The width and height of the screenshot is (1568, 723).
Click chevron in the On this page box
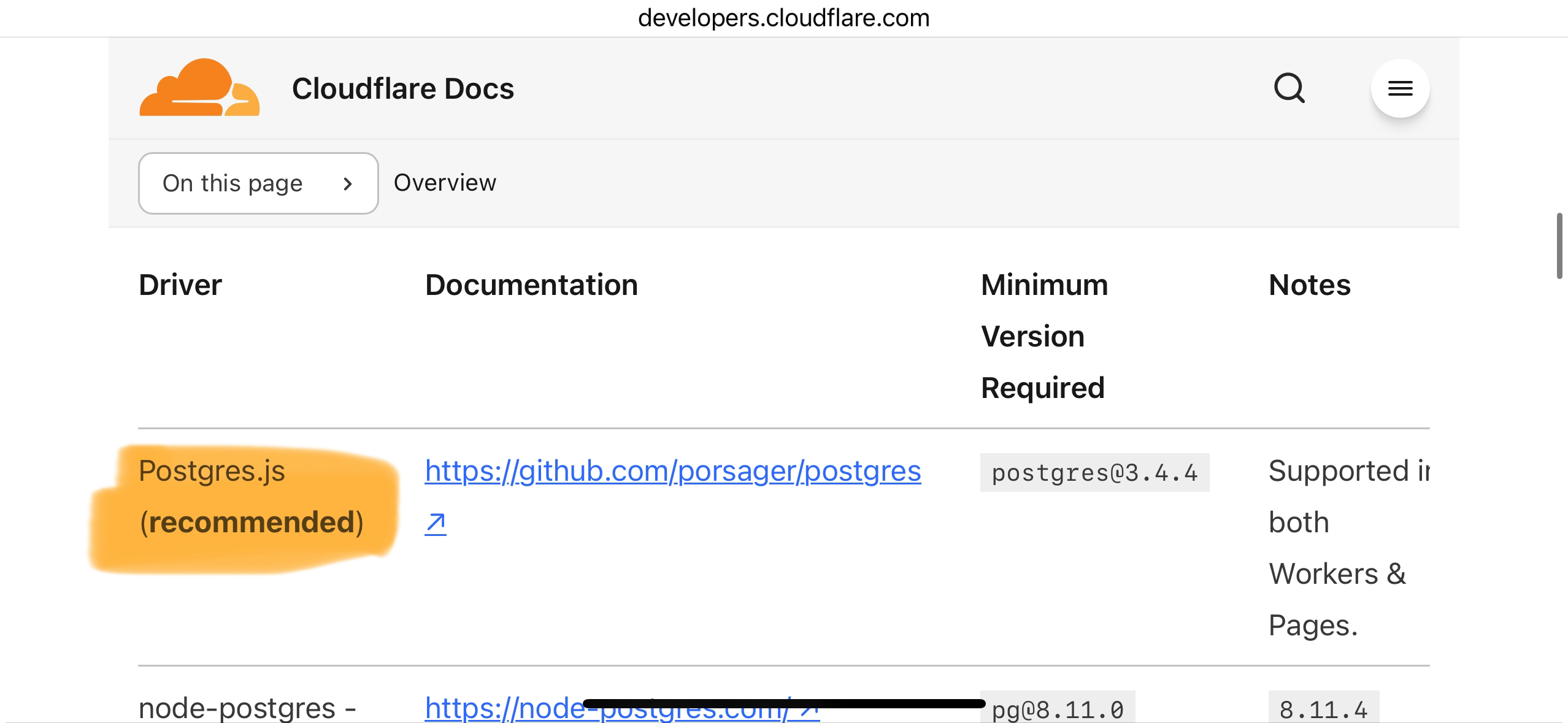(x=348, y=183)
